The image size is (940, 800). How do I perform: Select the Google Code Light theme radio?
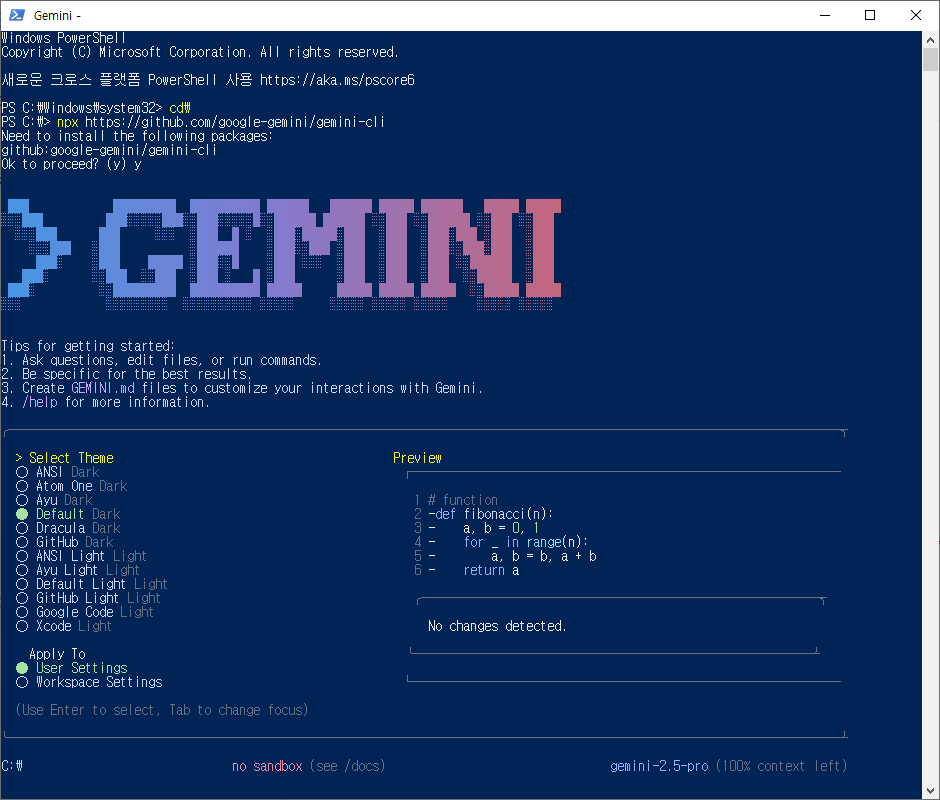tap(22, 612)
